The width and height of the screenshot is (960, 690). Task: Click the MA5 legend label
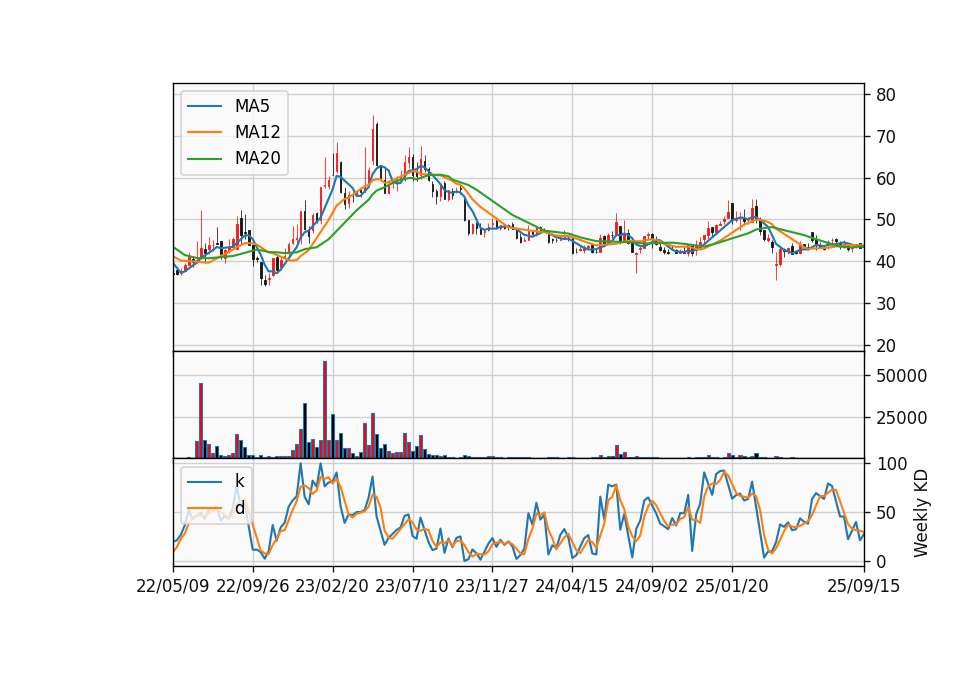point(252,106)
